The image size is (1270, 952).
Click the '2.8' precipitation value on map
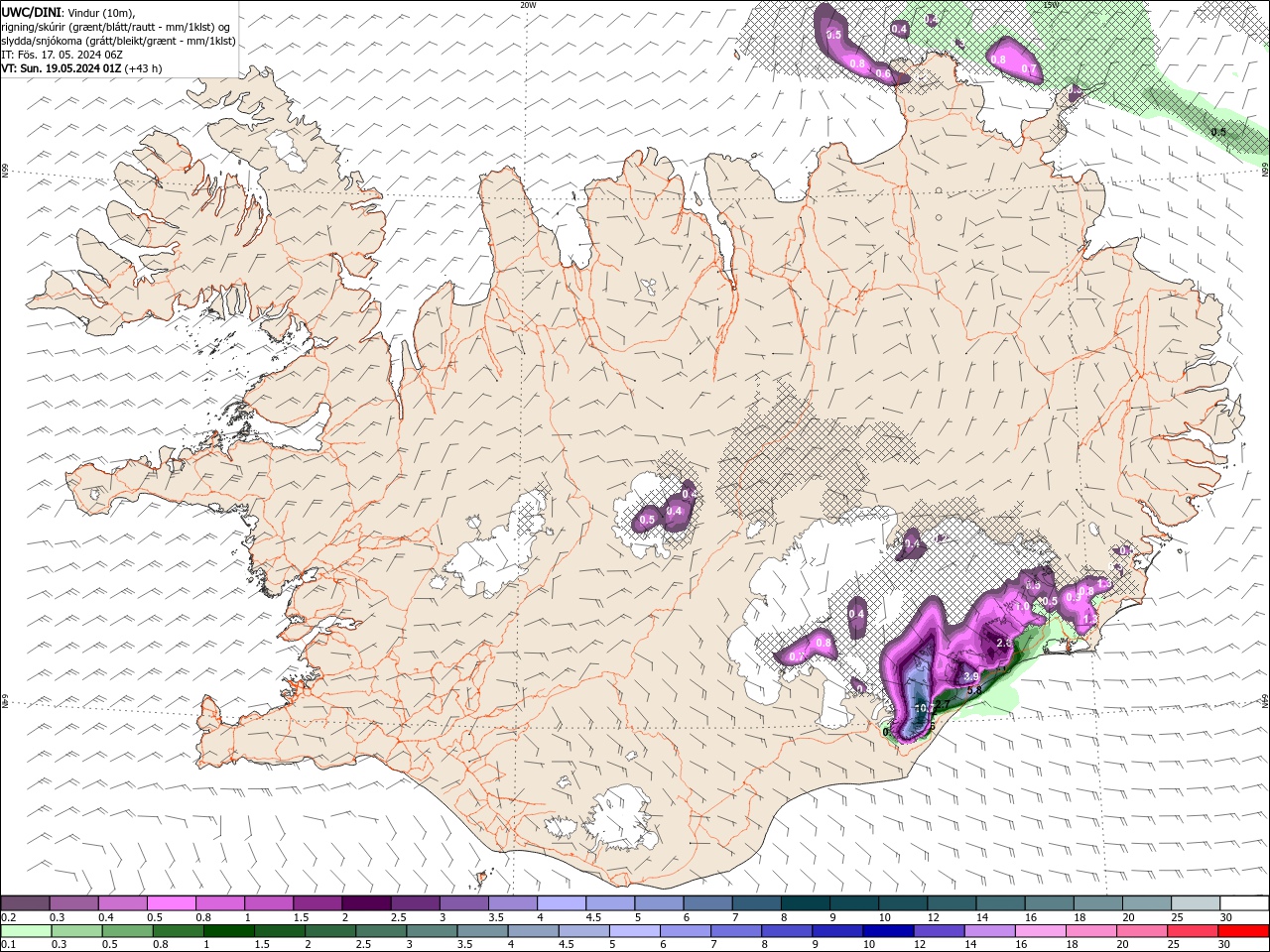point(1003,643)
